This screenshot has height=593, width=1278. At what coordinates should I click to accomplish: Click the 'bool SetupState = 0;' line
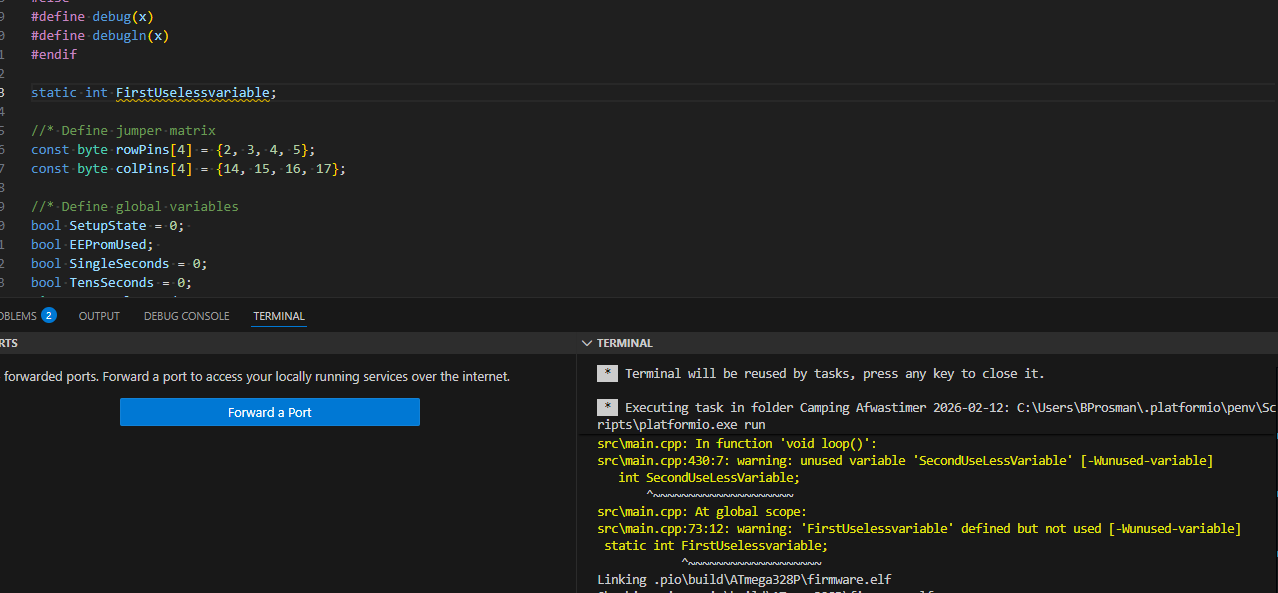pos(107,225)
